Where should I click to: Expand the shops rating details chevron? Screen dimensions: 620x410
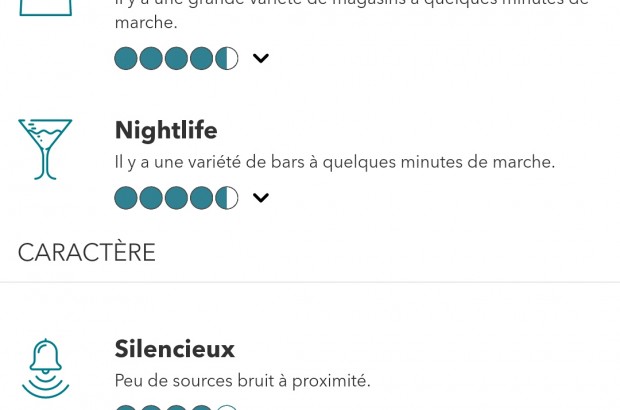261,58
